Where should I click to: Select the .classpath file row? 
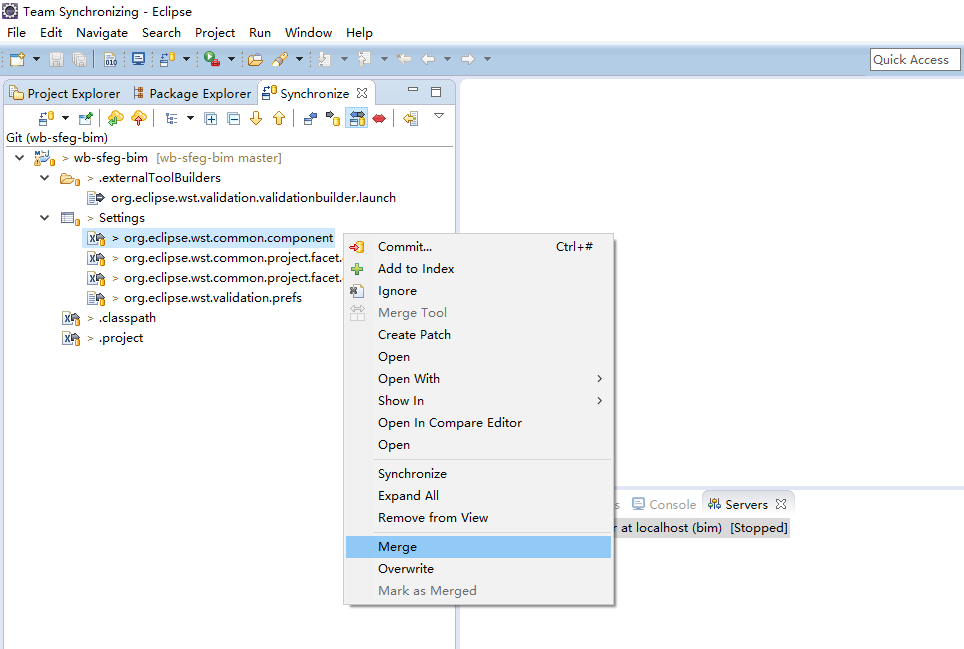click(x=109, y=318)
